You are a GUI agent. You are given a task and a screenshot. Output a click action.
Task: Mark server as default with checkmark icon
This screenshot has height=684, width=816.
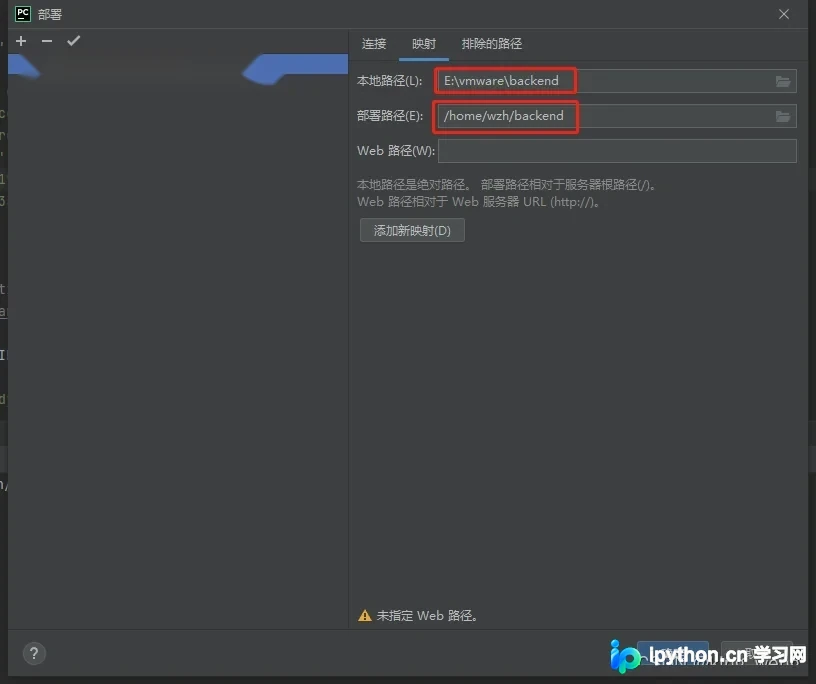[73, 41]
